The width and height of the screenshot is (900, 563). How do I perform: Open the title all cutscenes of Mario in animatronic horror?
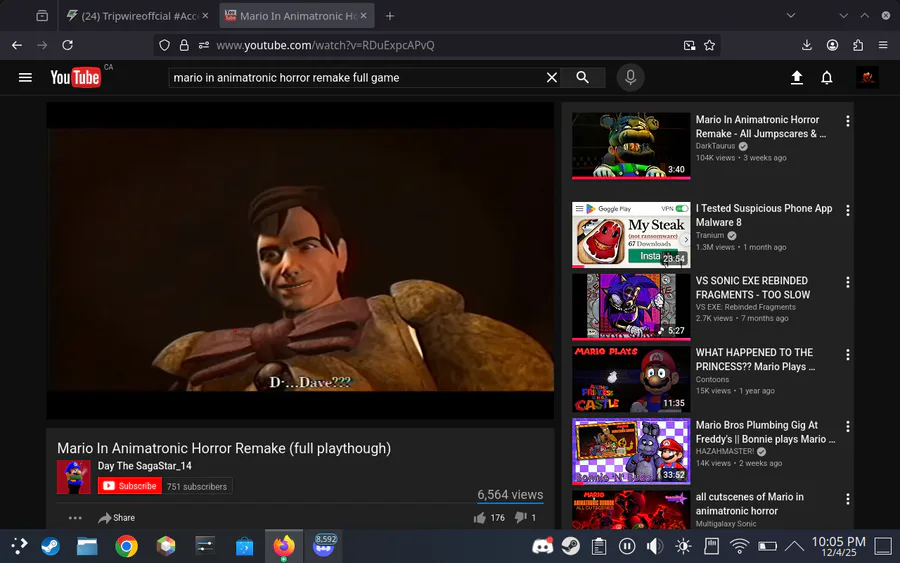750,504
